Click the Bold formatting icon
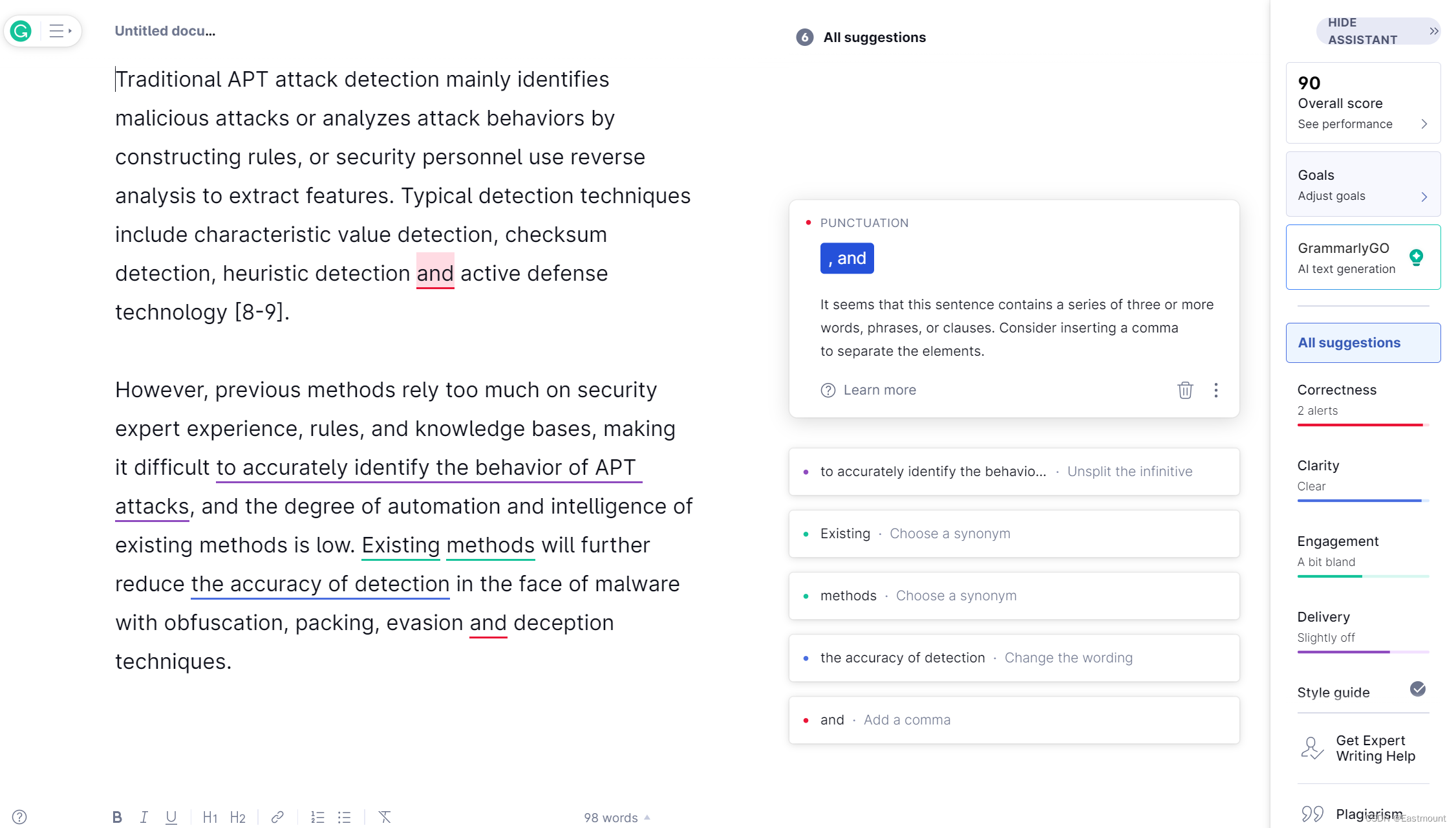The width and height of the screenshot is (1456, 828). [x=116, y=818]
